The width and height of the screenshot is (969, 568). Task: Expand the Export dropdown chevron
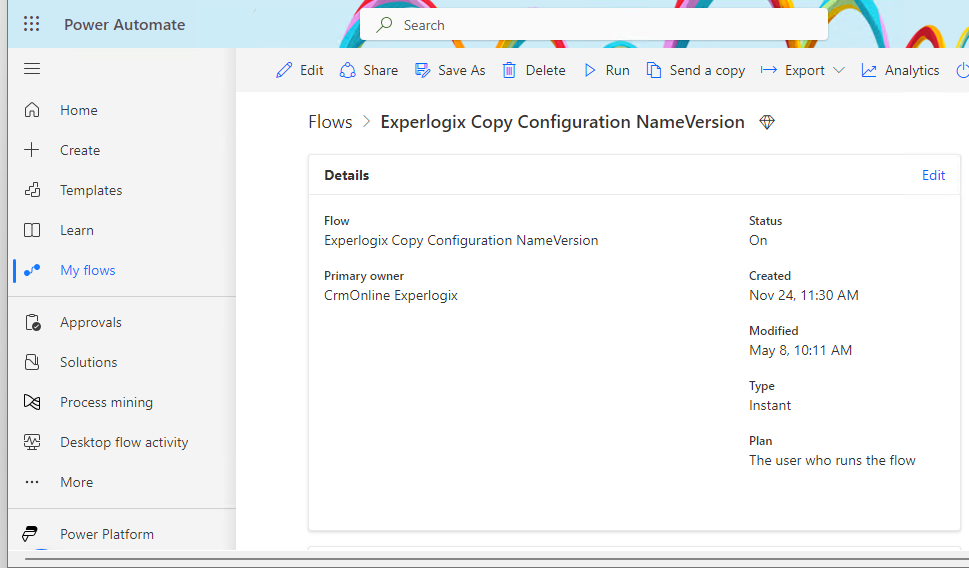pos(839,70)
